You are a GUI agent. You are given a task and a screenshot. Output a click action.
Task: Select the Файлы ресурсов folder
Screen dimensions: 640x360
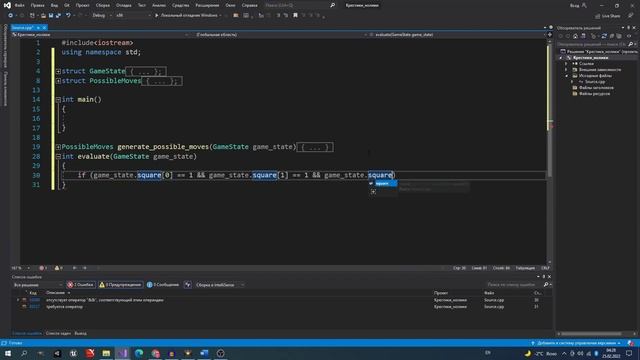[591, 94]
